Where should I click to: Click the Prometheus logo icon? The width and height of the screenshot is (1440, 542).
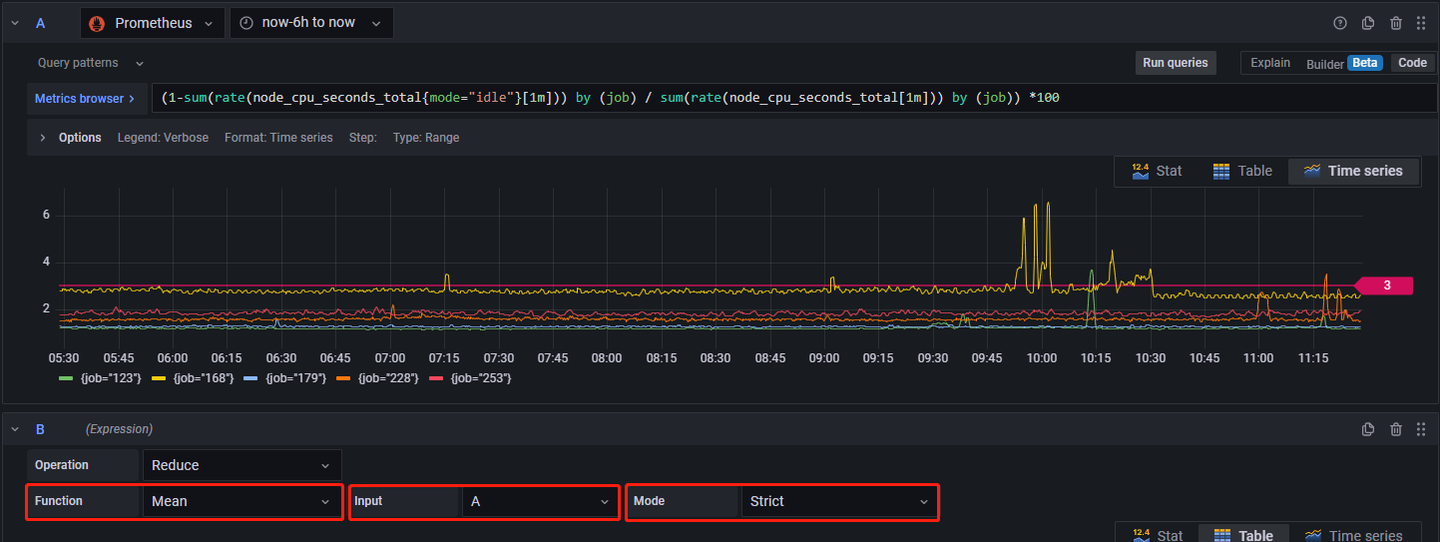(x=97, y=23)
